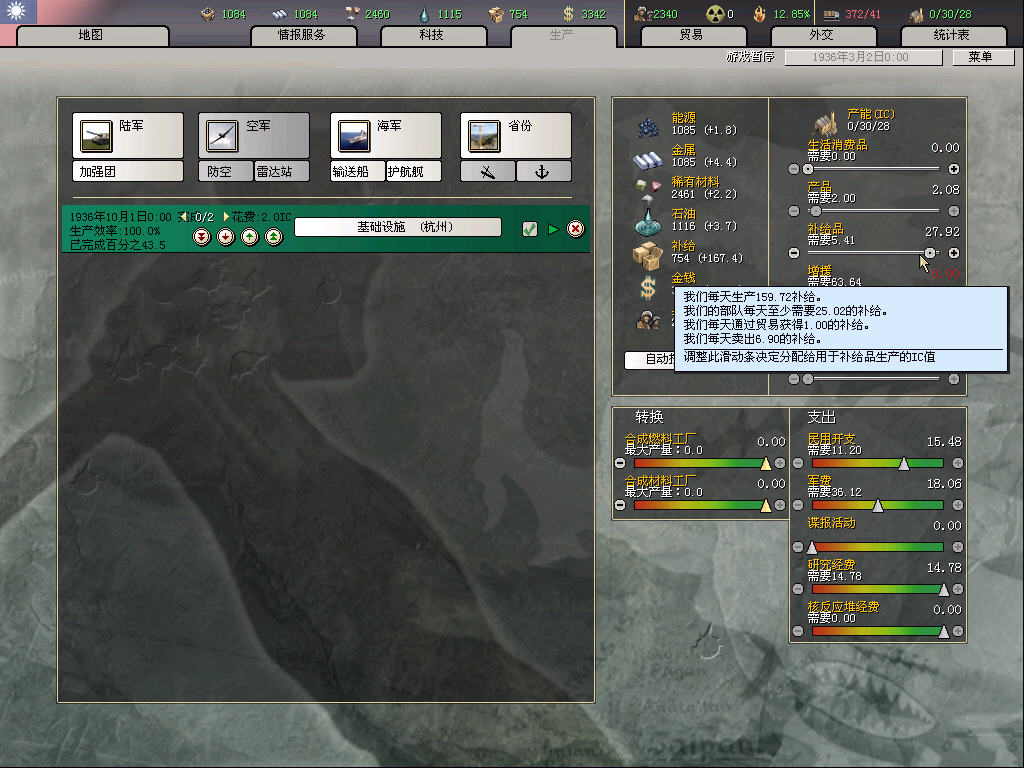This screenshot has height=768, width=1024.
Task: Click the nuclear radiation icon in top bar
Action: 716,14
